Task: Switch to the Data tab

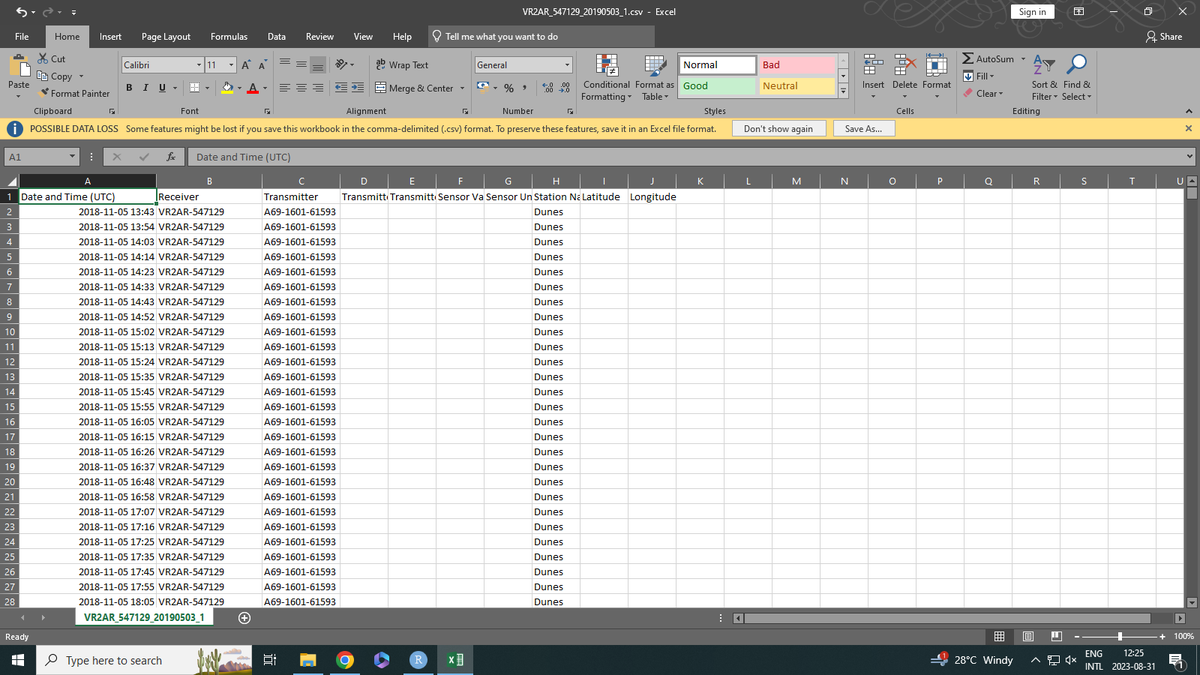Action: pyautogui.click(x=277, y=36)
